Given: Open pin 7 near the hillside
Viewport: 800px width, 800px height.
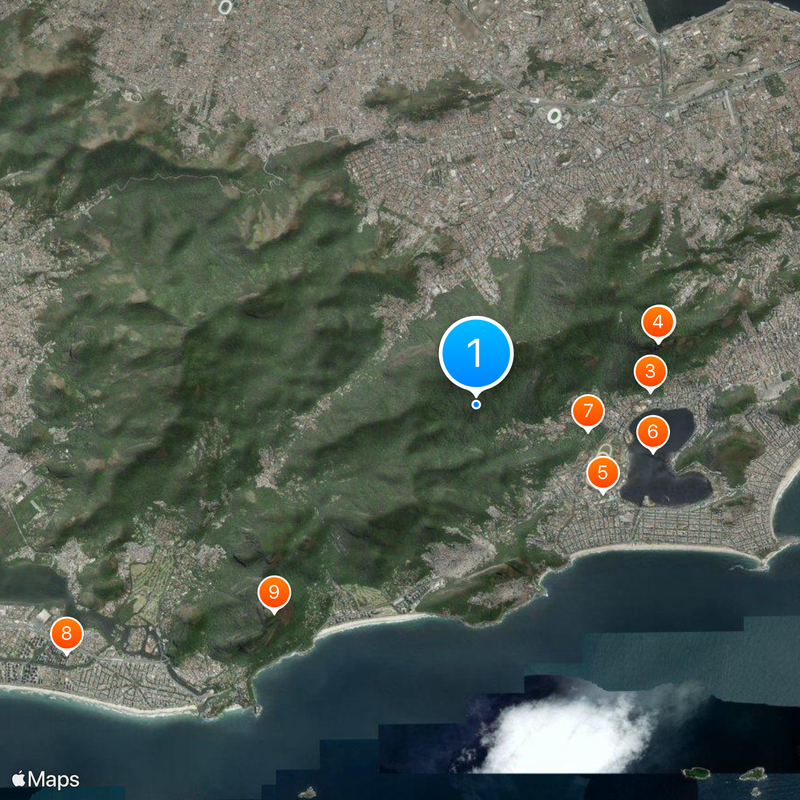Looking at the screenshot, I should [x=588, y=409].
